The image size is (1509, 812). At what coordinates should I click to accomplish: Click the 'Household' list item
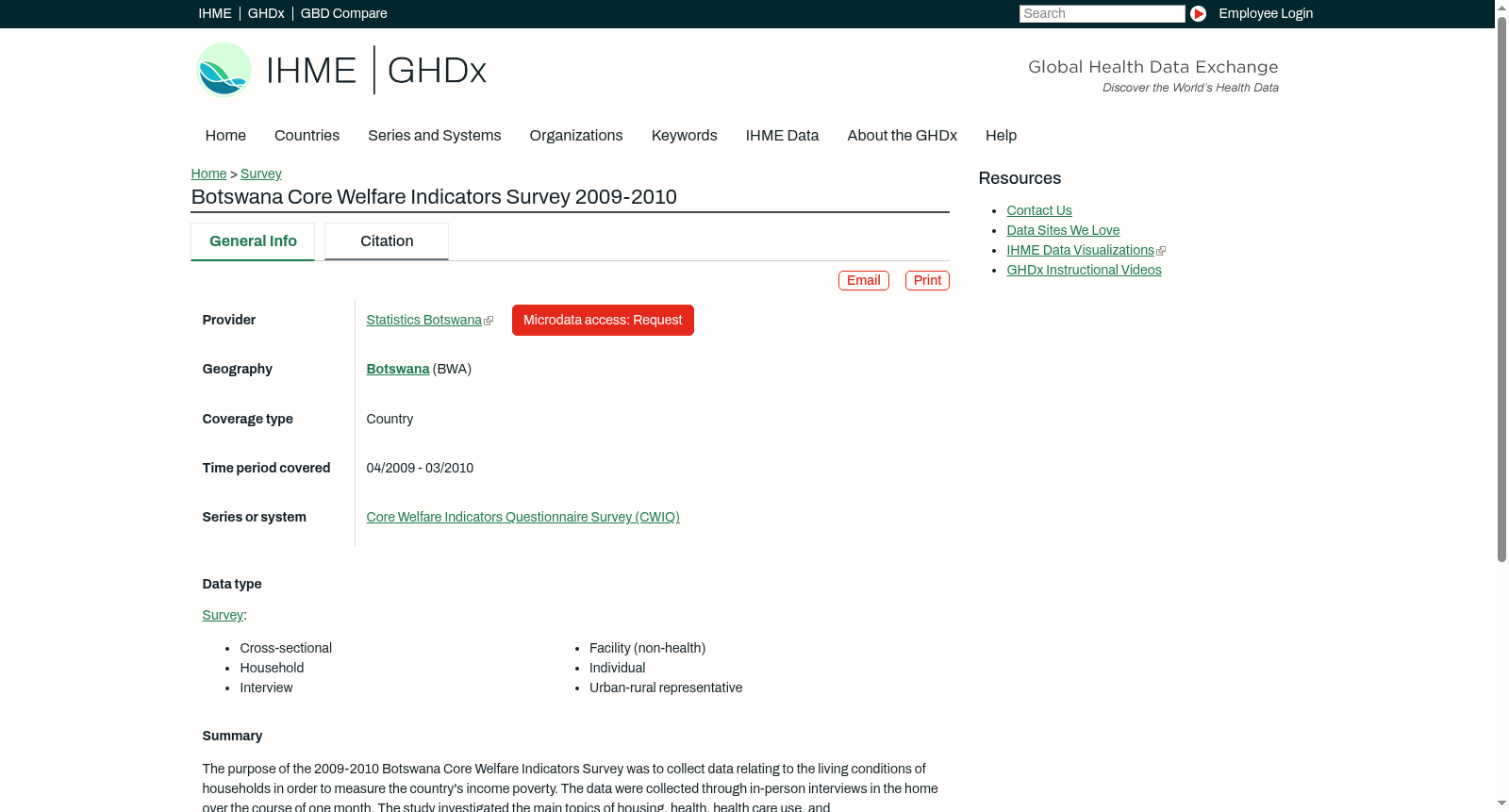click(x=272, y=668)
